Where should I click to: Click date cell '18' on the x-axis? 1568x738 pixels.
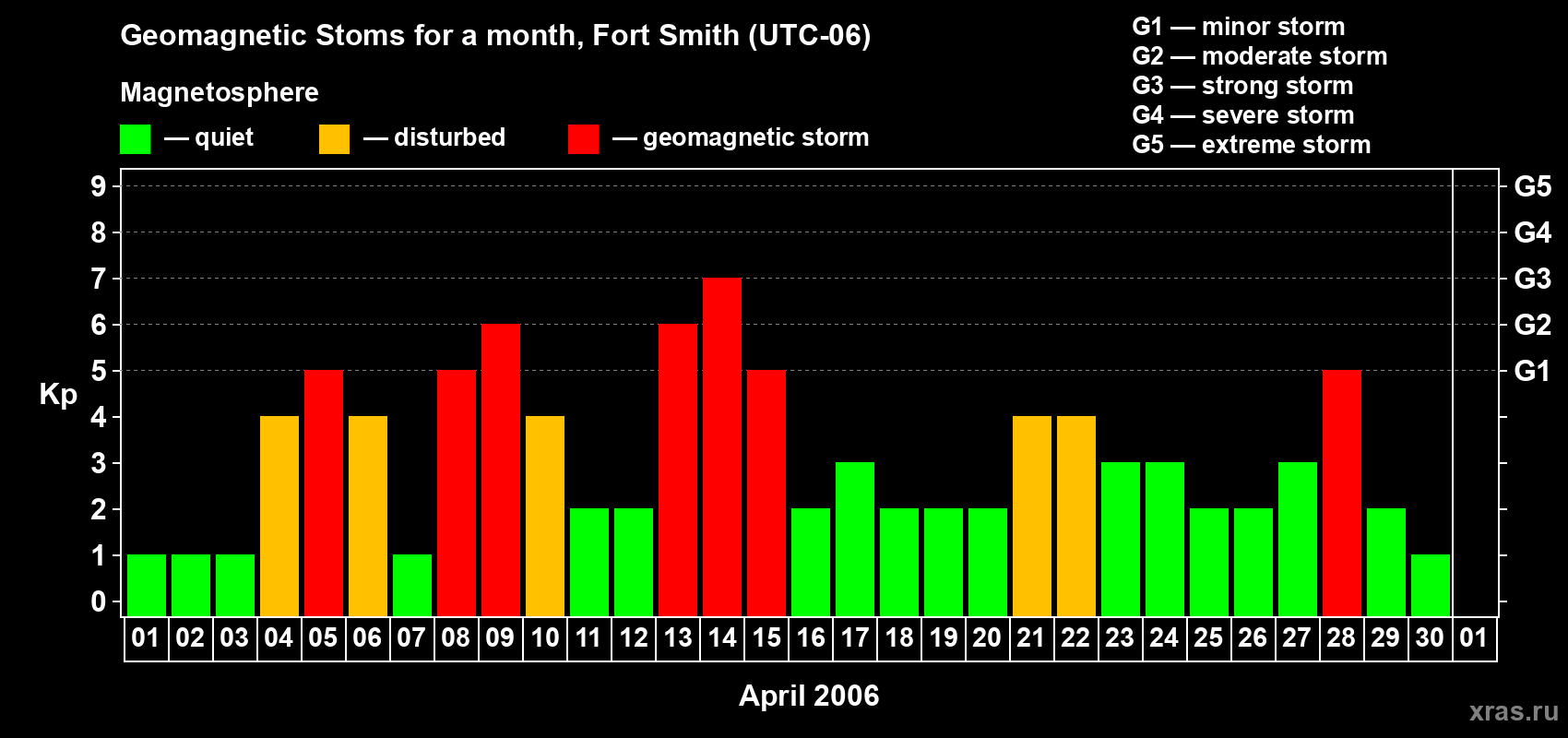click(x=899, y=638)
